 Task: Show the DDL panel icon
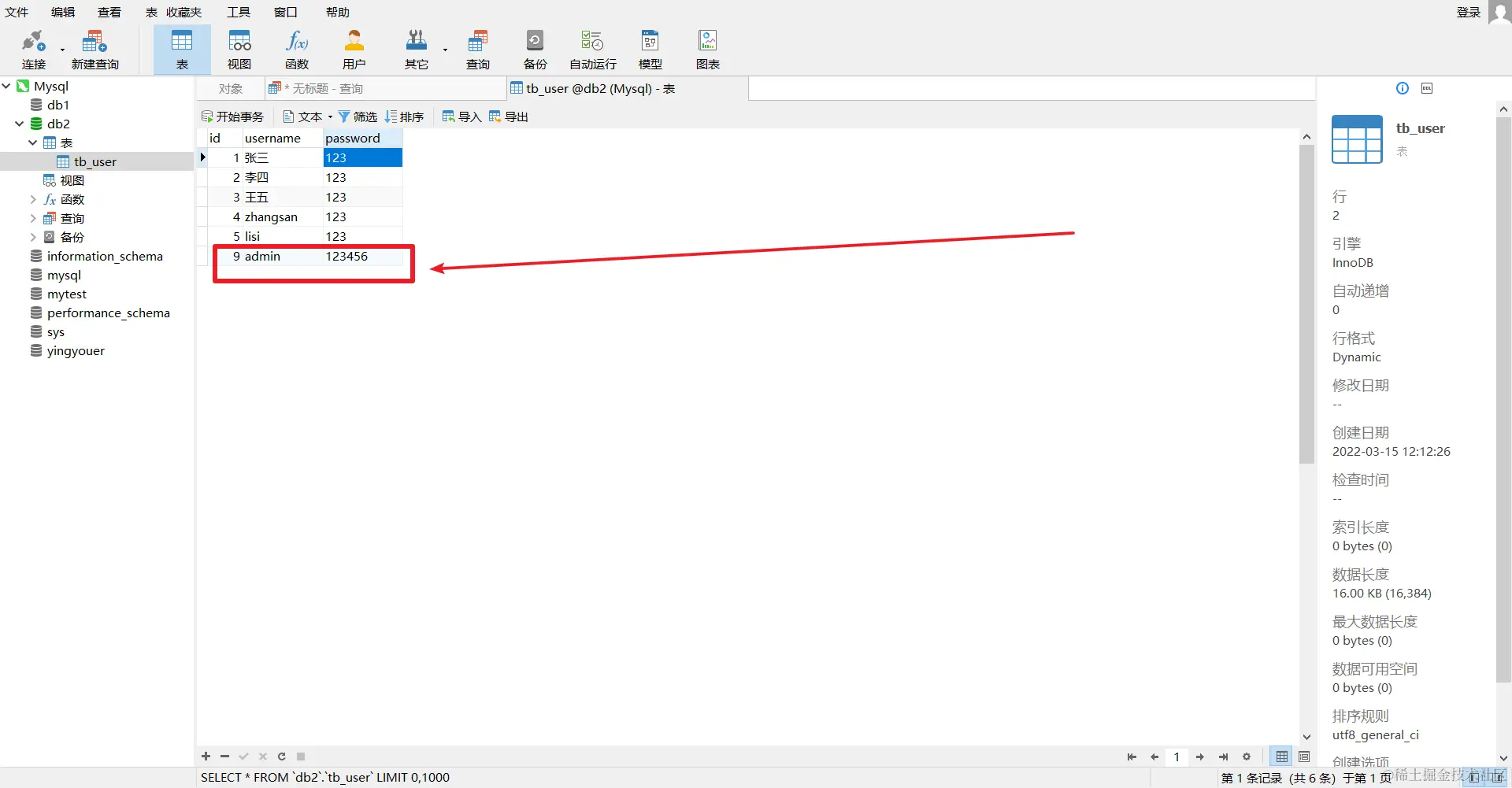point(1427,88)
